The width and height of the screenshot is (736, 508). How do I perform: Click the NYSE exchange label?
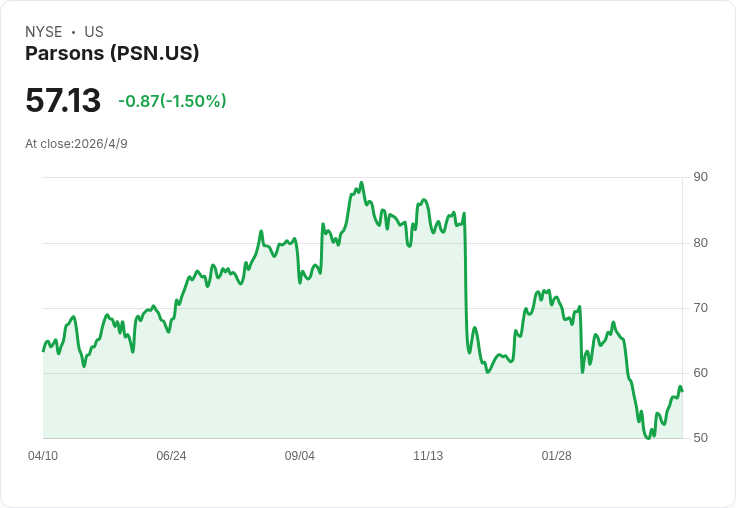(x=44, y=32)
